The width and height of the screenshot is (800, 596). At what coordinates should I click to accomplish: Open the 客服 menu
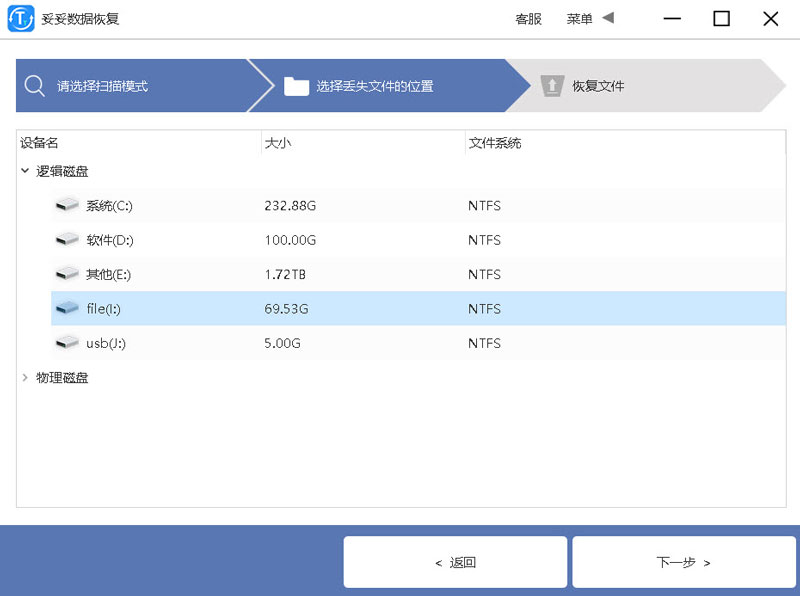tap(528, 19)
